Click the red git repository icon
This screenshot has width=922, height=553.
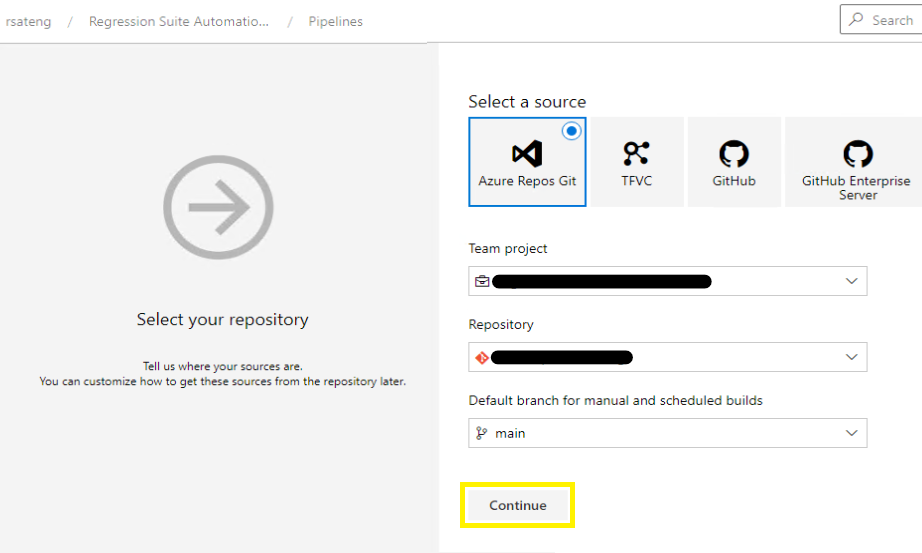click(x=482, y=357)
